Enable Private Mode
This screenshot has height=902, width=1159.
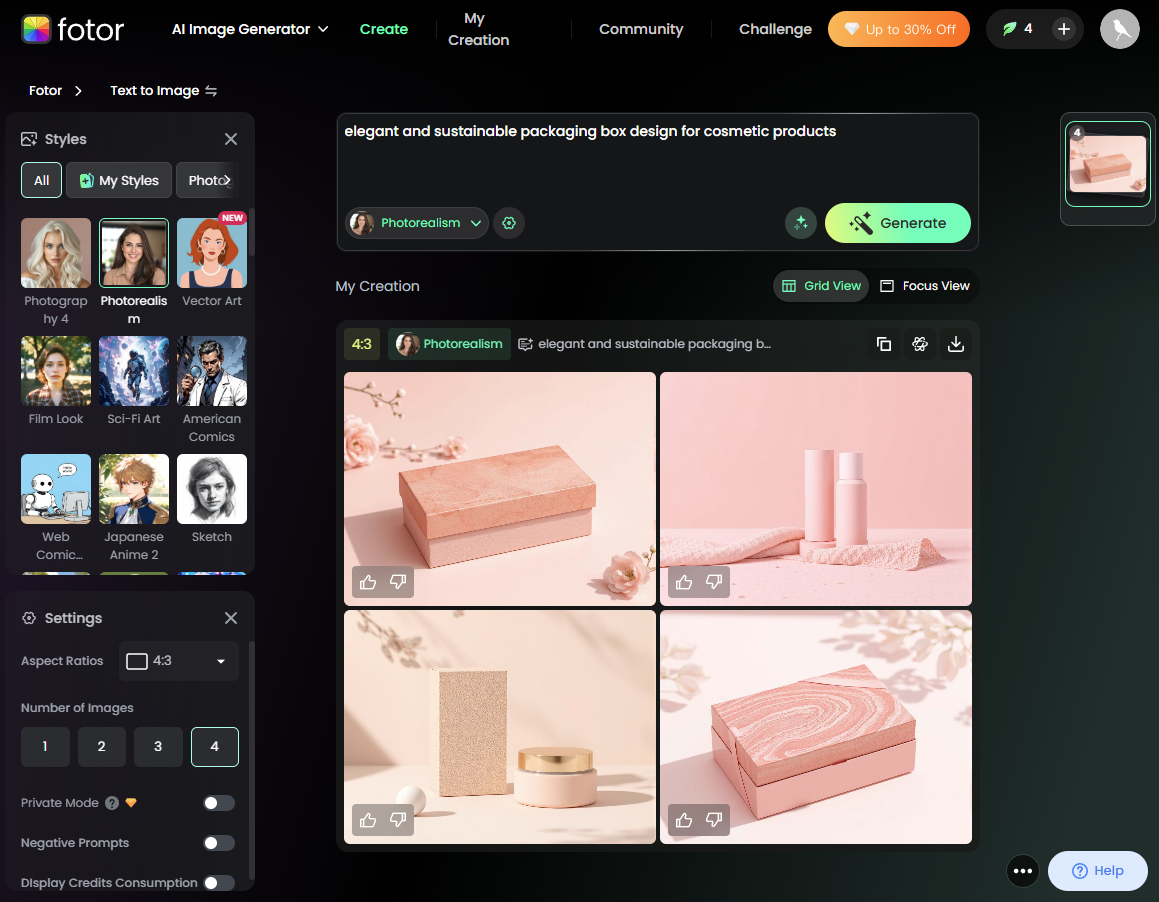point(218,803)
